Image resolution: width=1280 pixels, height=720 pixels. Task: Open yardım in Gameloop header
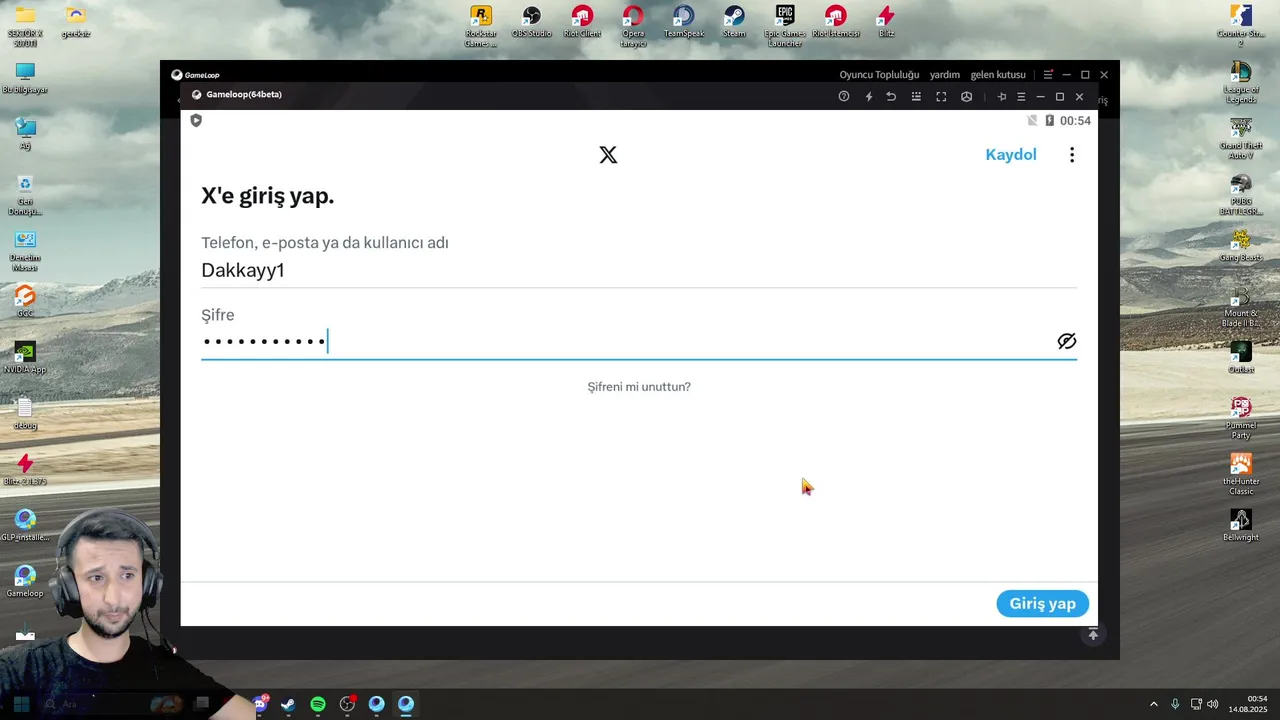point(945,75)
